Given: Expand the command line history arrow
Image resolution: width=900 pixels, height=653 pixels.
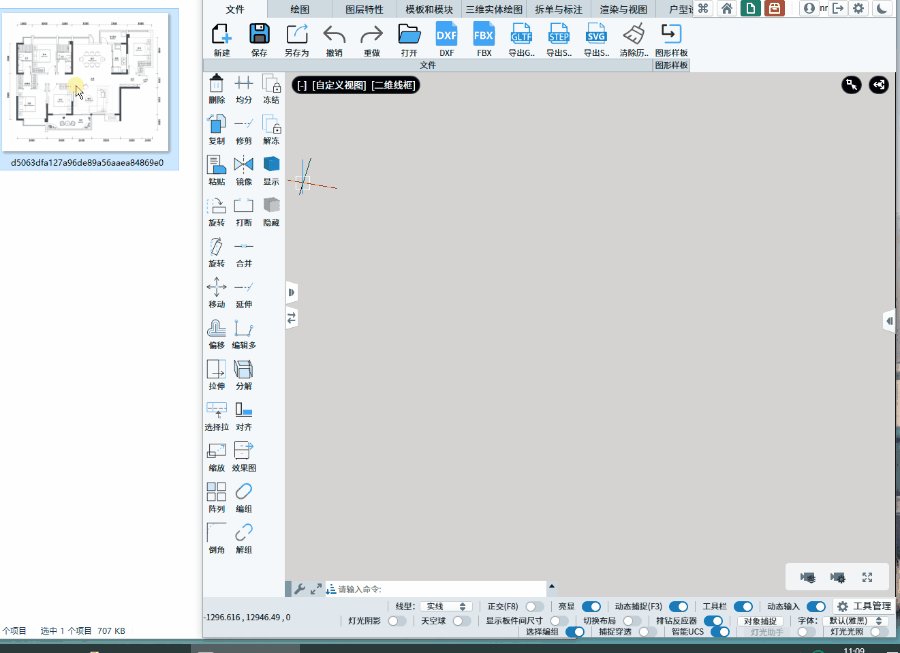Looking at the screenshot, I should [552, 586].
